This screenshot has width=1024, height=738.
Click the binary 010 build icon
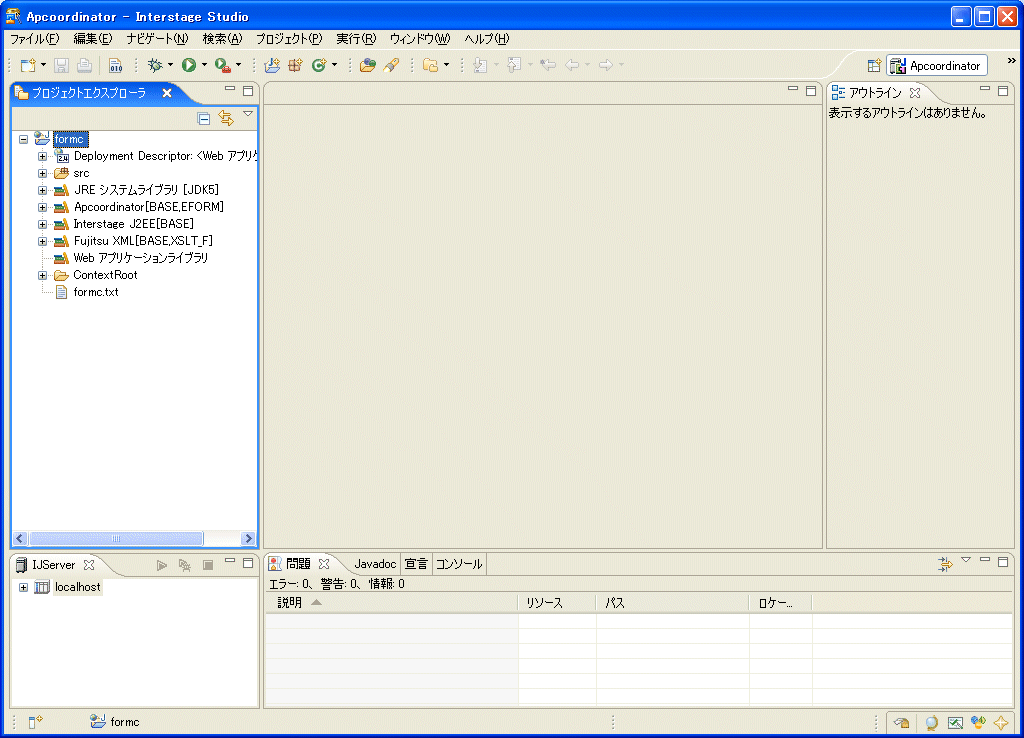[116, 65]
